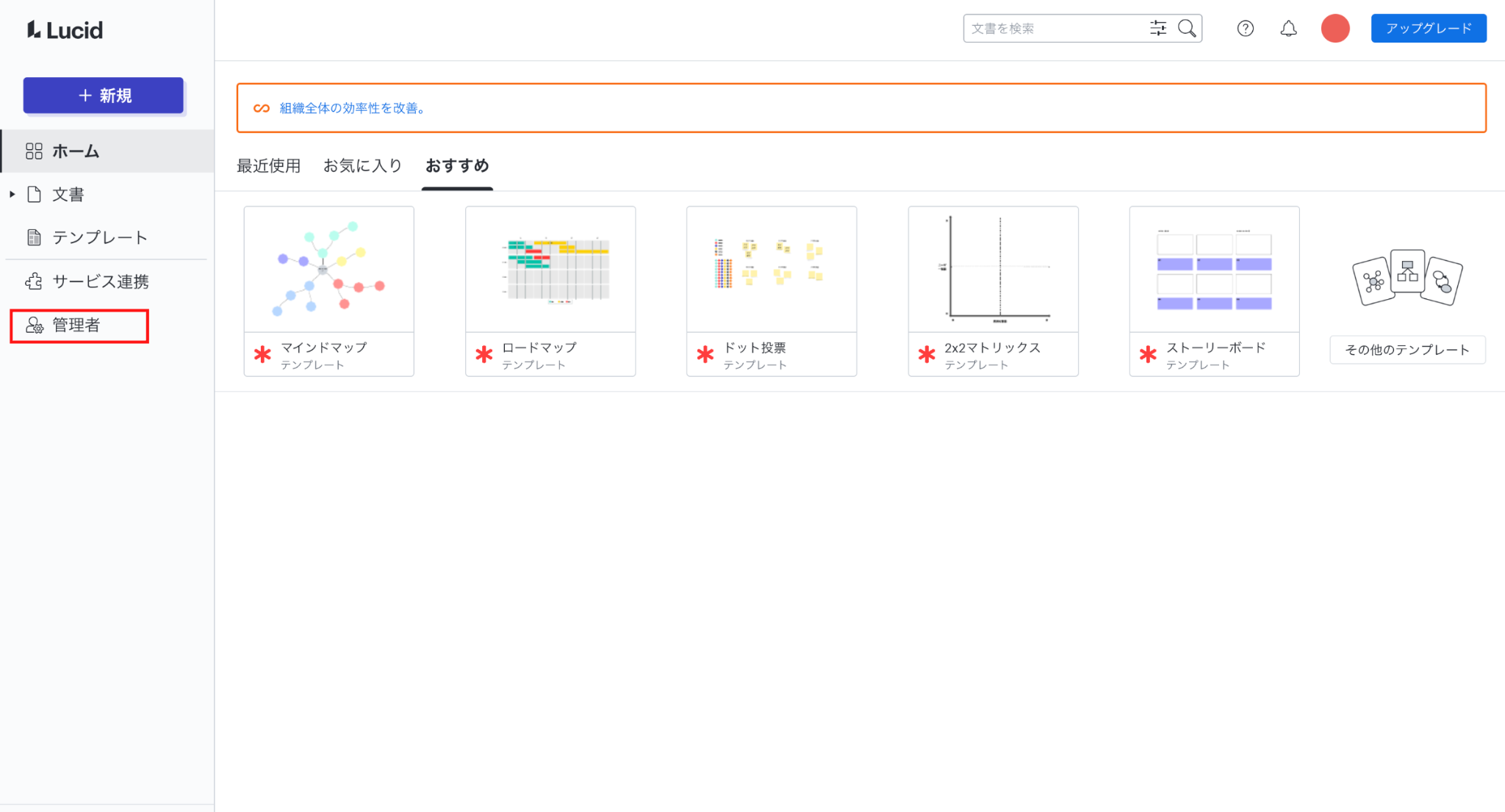Open サービス連携 in the sidebar
The width and height of the screenshot is (1505, 812).
coord(101,281)
